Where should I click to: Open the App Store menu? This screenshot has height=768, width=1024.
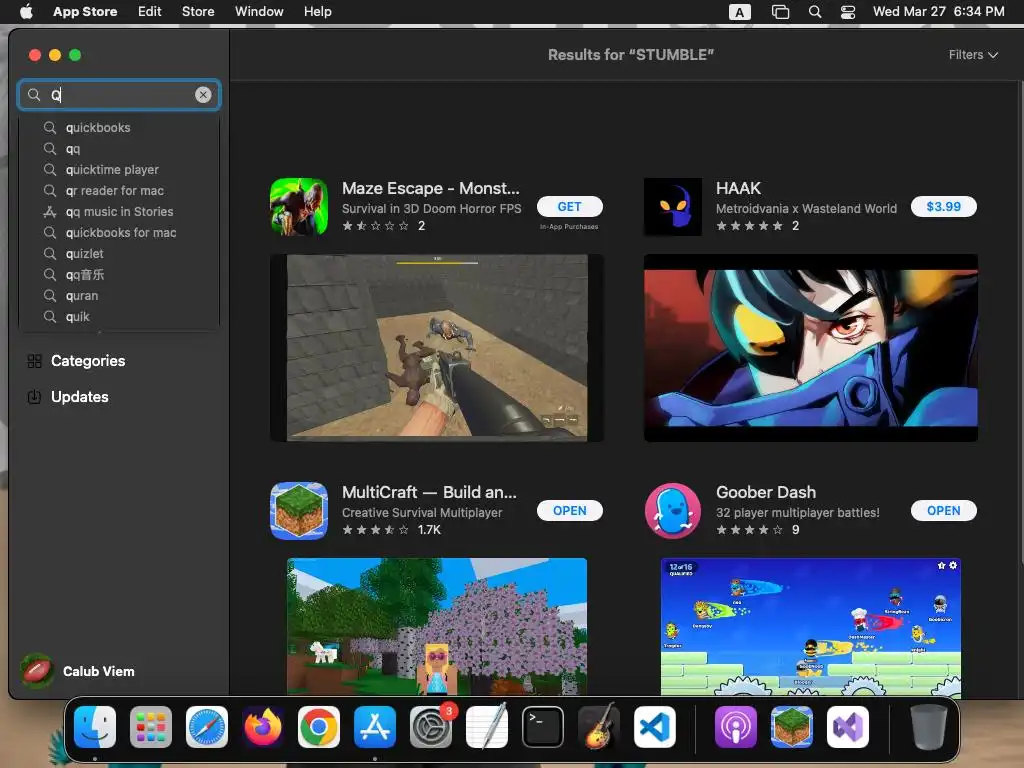click(x=85, y=12)
